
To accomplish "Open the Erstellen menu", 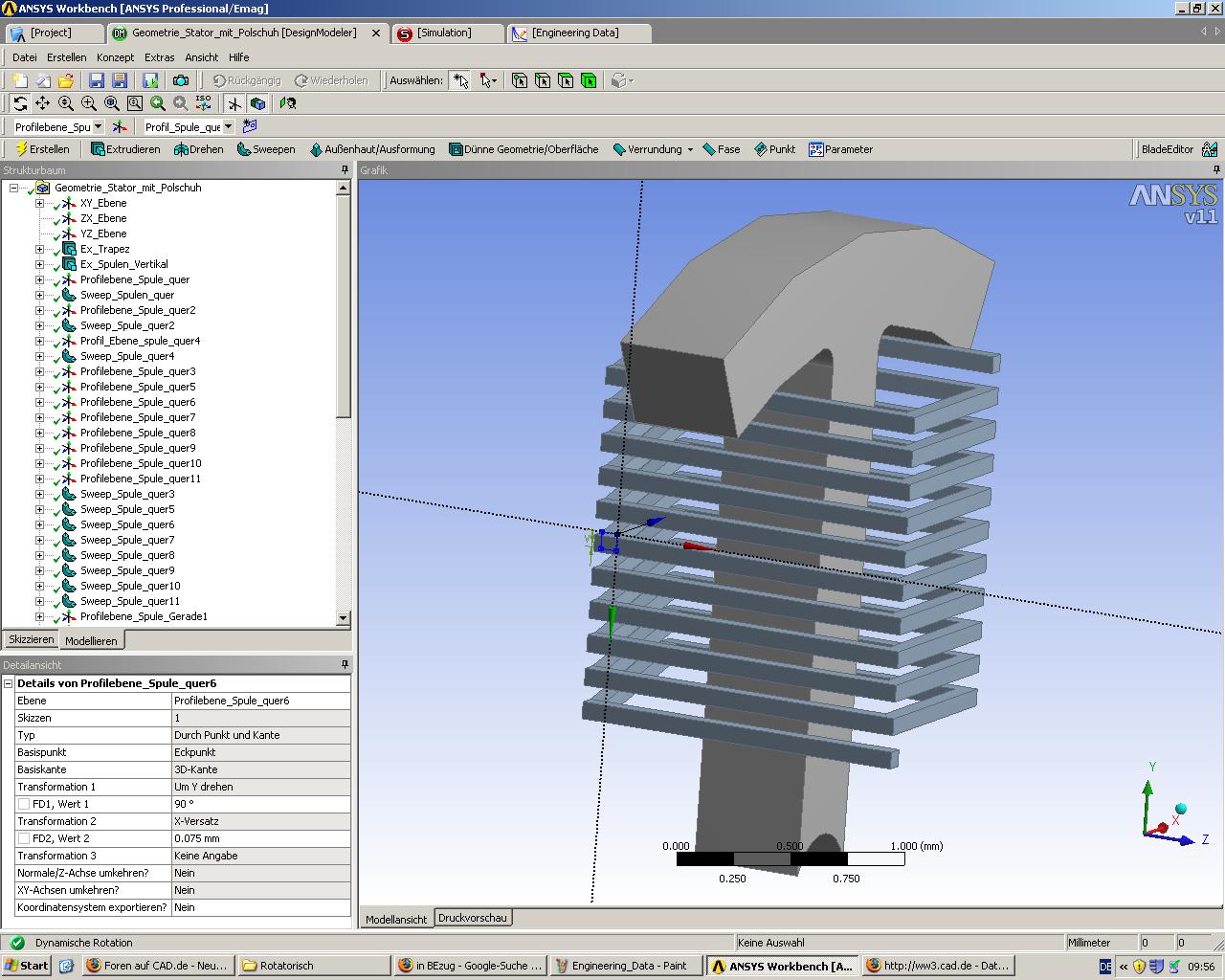I will click(x=66, y=57).
